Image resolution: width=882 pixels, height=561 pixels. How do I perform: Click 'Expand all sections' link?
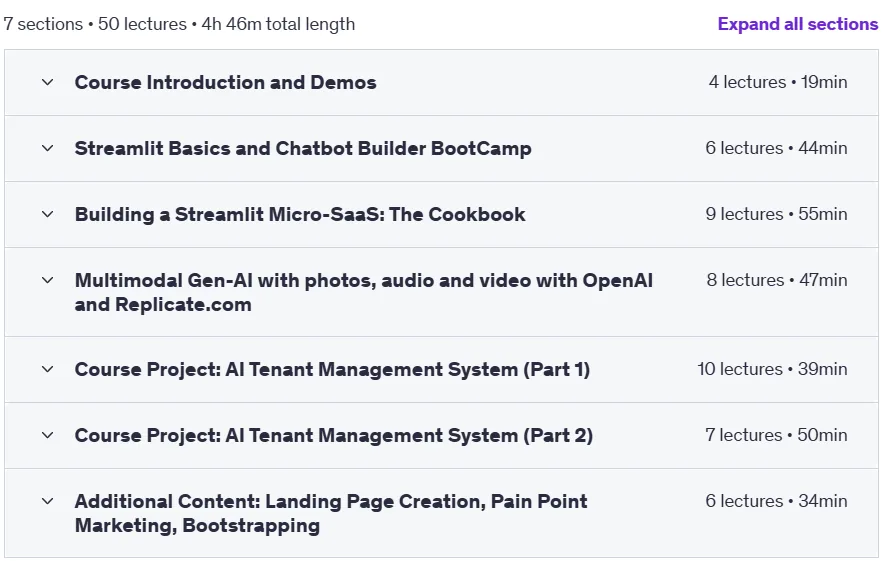coord(798,24)
